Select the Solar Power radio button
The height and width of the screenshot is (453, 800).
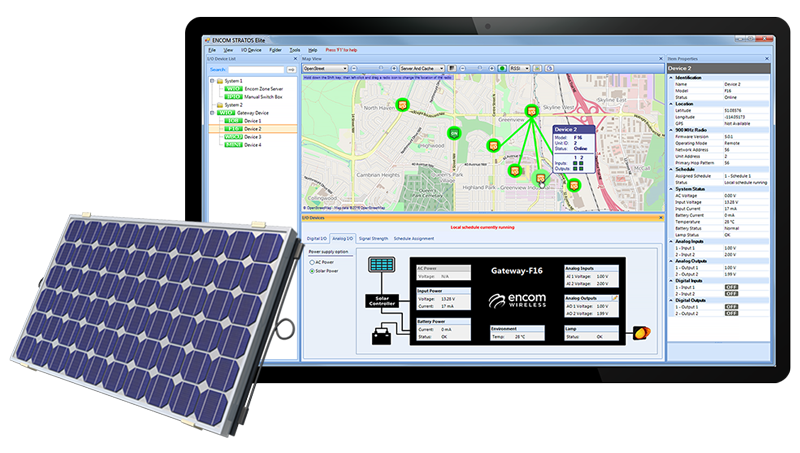coord(312,271)
